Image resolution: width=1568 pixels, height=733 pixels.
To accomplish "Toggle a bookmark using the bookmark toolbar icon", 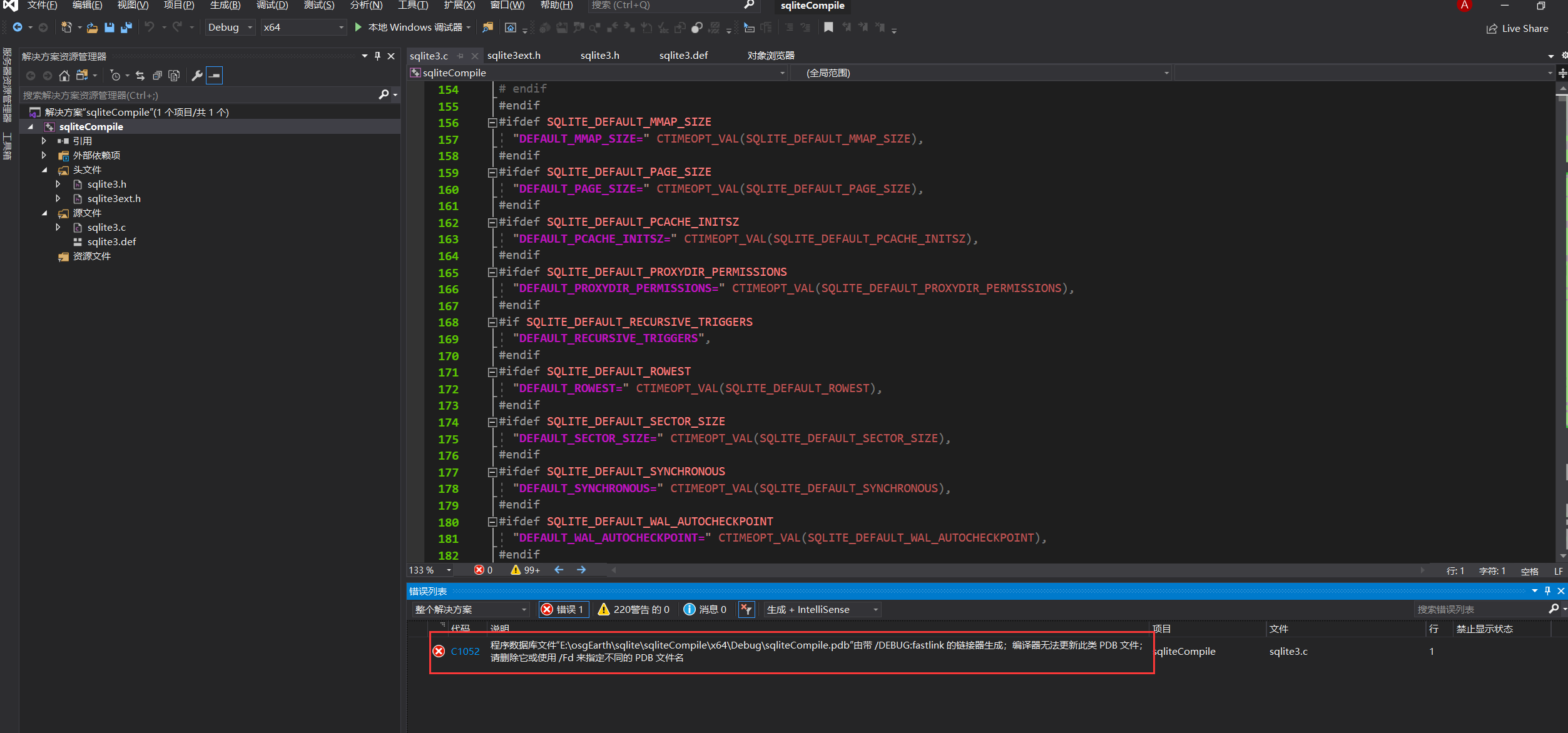I will [x=829, y=27].
